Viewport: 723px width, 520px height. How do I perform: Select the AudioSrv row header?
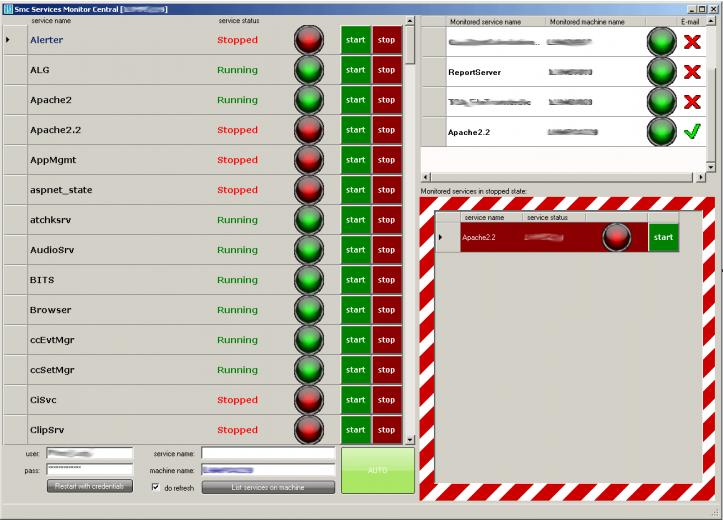click(14, 250)
